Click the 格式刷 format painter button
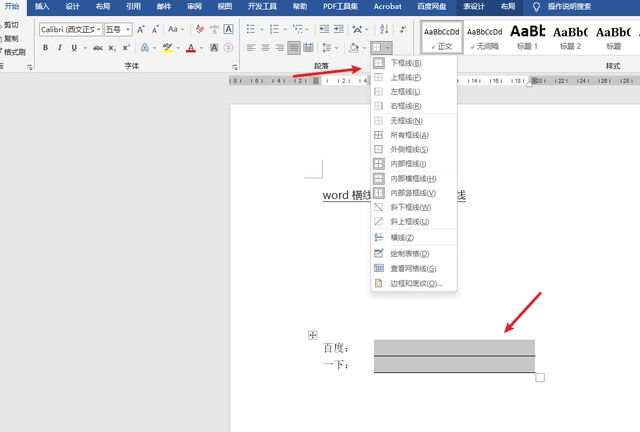Viewport: 640px width, 432px height. (13, 52)
